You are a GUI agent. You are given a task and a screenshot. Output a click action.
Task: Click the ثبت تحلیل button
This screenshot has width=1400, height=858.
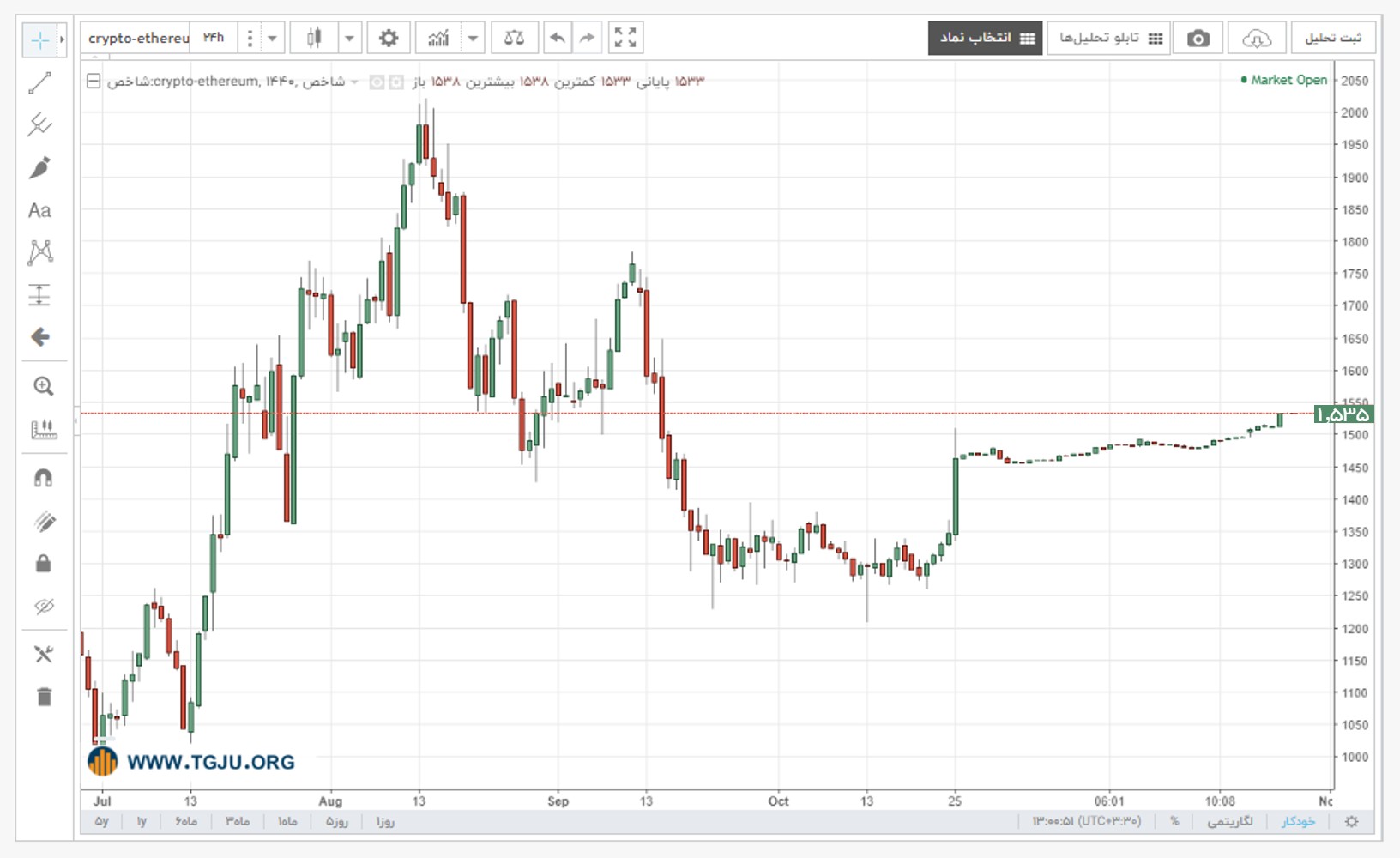(1333, 38)
